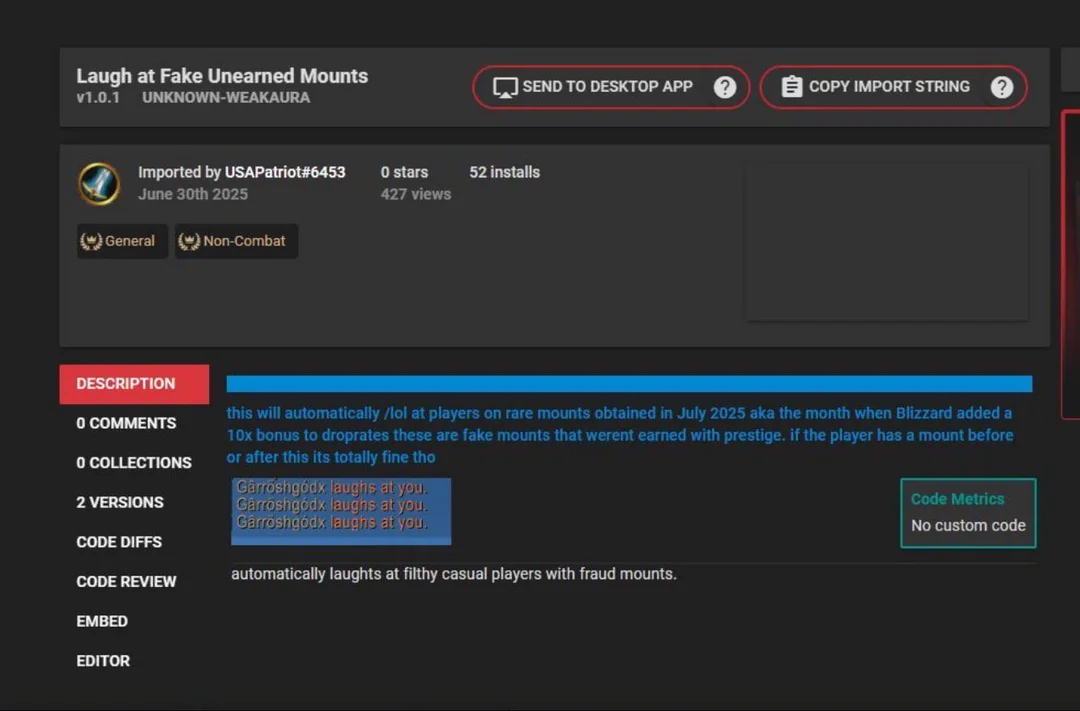Screen dimensions: 1080x711
Task: Open the USAPatriot#6453 profile avatar
Action: [99, 184]
